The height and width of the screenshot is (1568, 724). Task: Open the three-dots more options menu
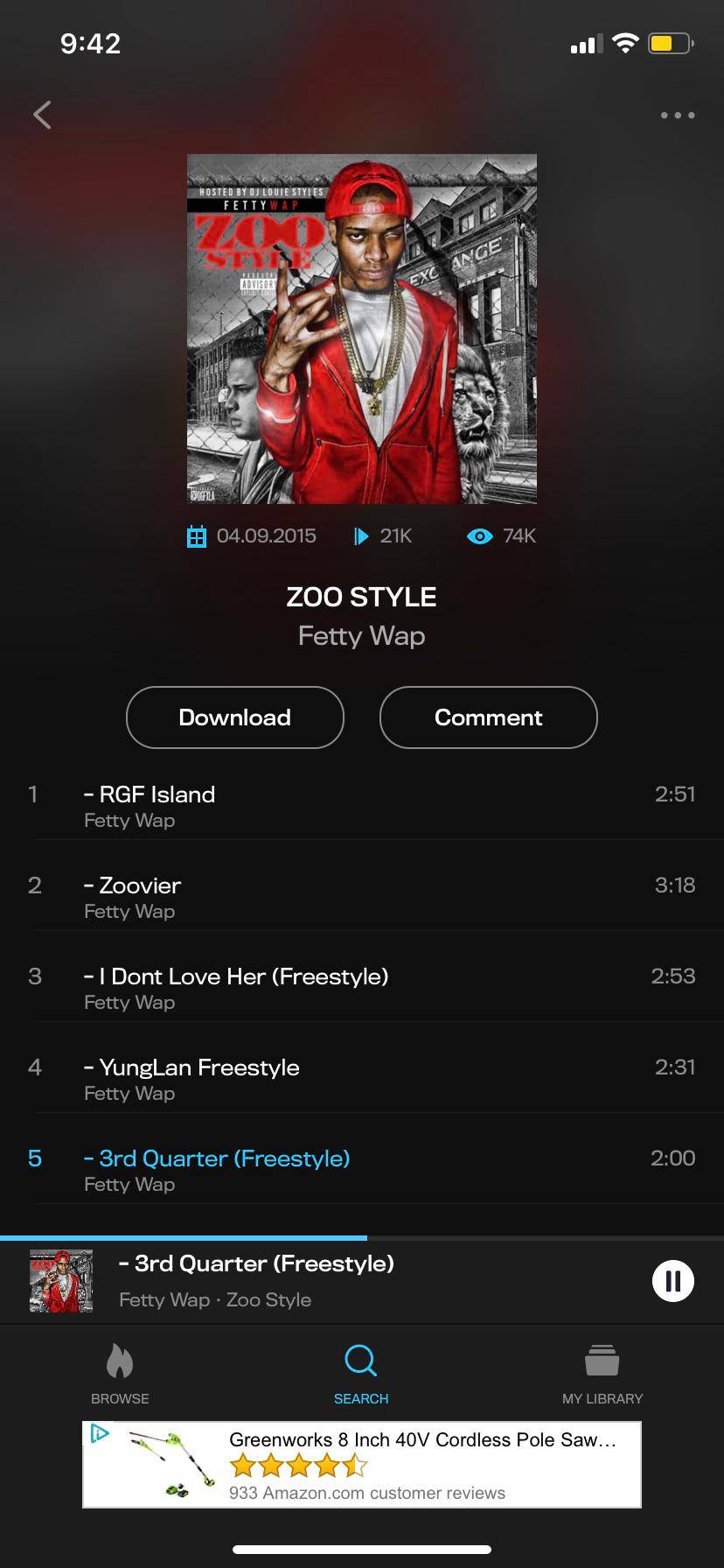(x=678, y=115)
